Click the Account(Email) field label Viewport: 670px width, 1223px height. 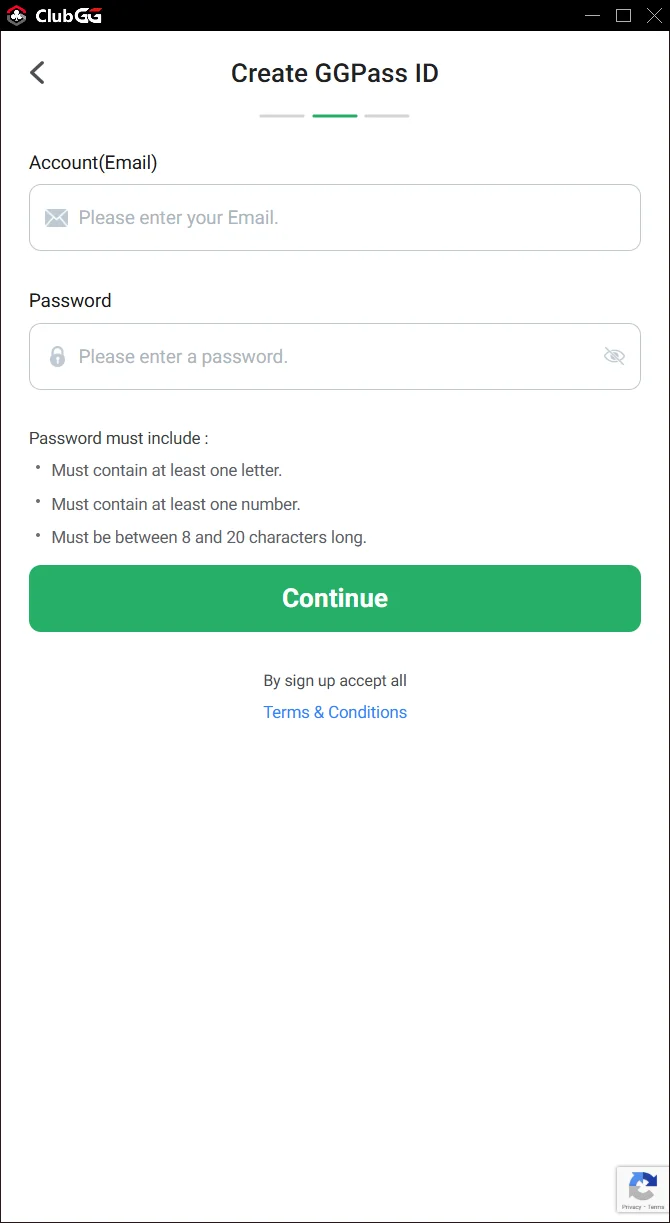click(93, 162)
